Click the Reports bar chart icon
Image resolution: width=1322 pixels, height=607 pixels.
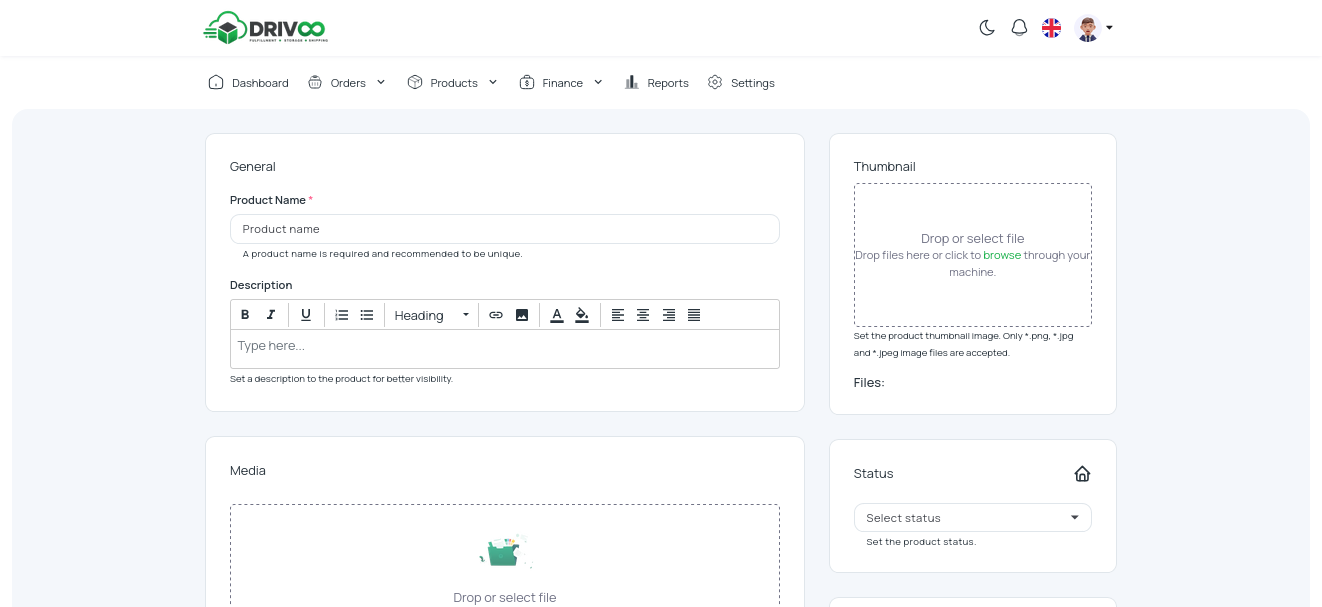point(632,82)
